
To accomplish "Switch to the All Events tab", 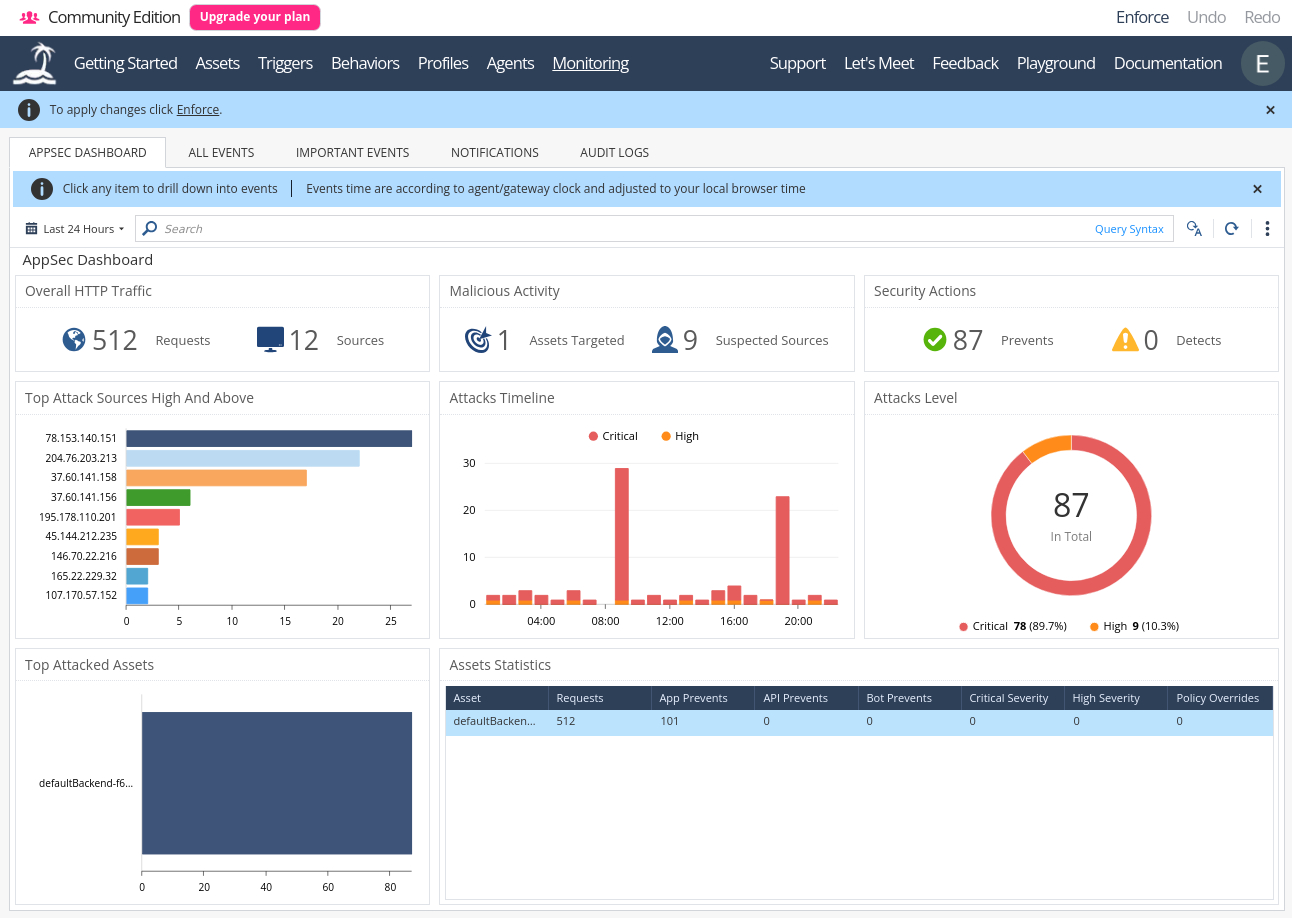I will [221, 153].
